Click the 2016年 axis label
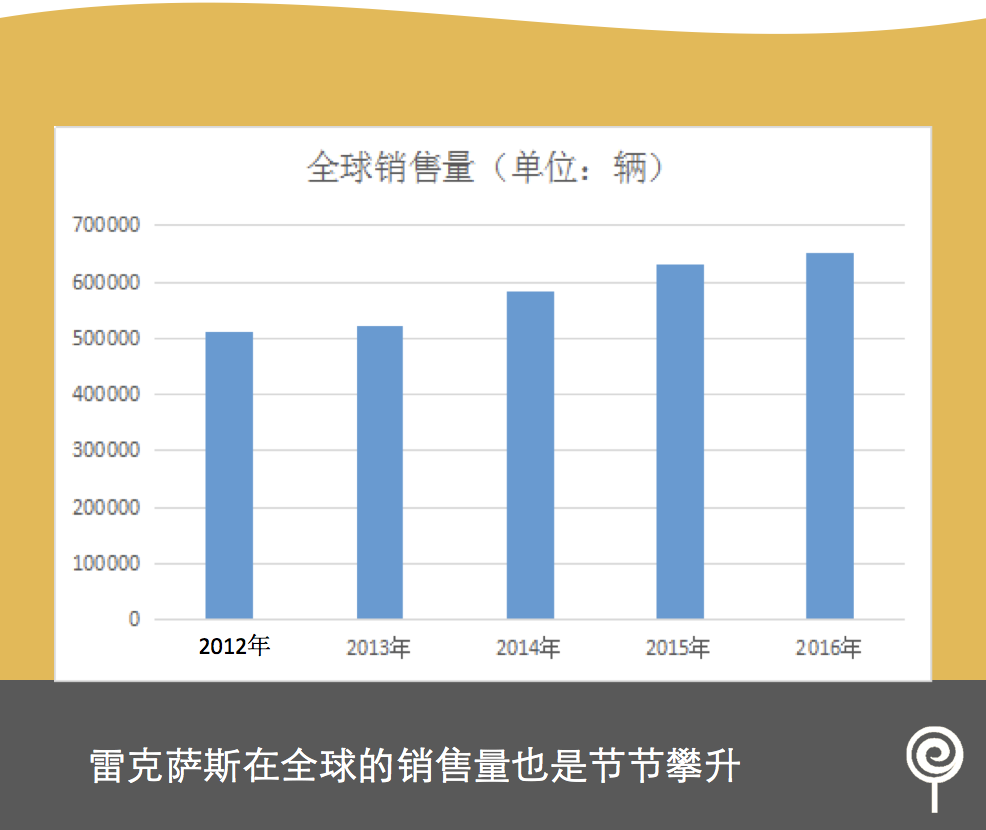The image size is (986, 830). point(828,648)
